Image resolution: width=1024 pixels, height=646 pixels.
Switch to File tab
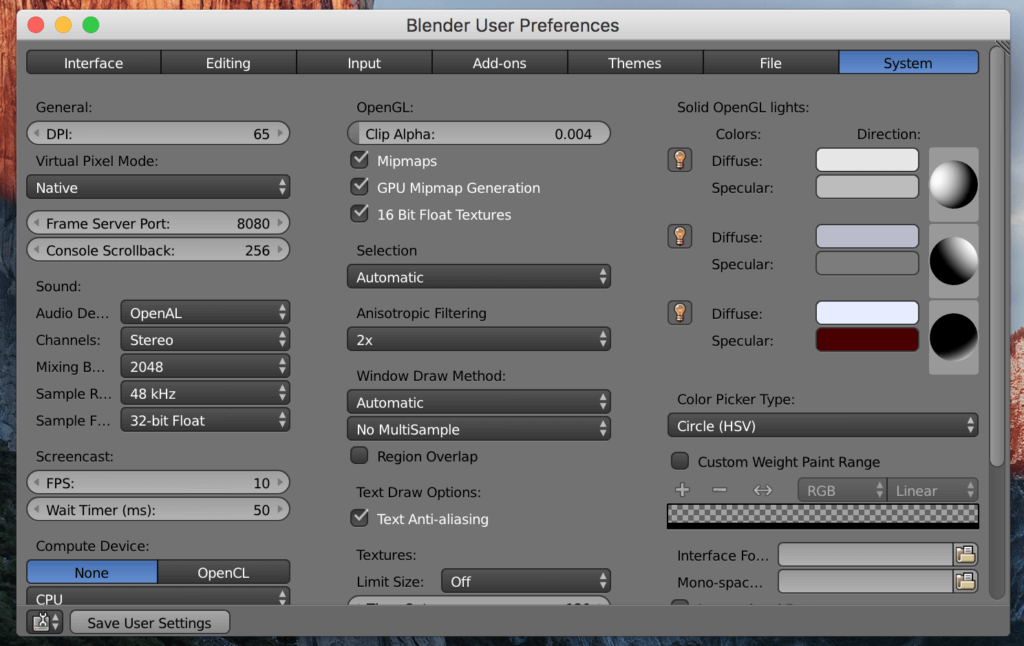[771, 63]
